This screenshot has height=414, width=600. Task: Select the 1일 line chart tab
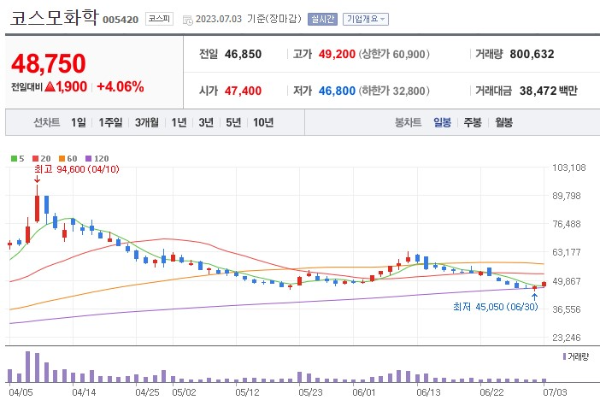(x=78, y=122)
